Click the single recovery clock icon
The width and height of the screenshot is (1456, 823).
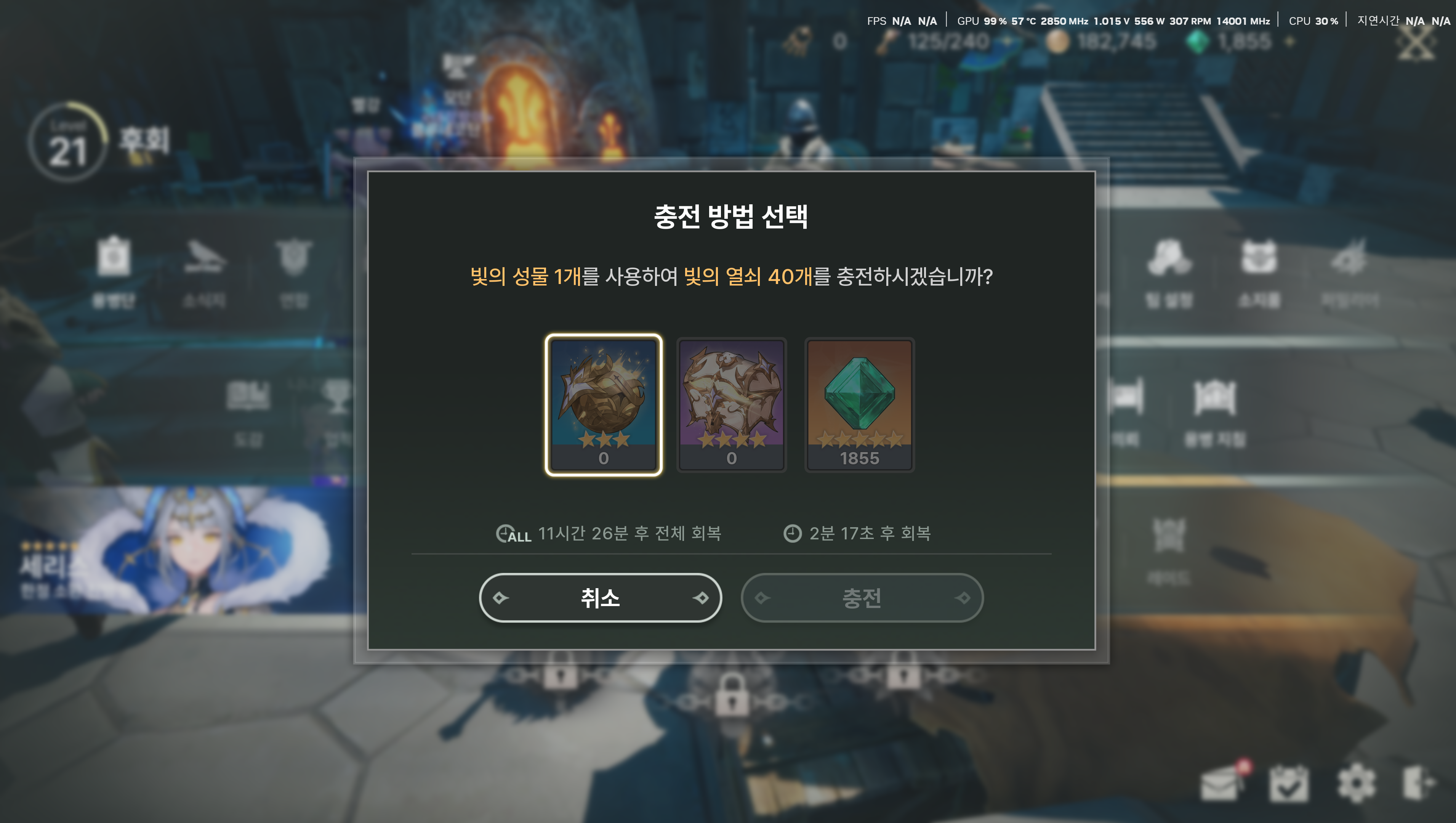click(793, 533)
